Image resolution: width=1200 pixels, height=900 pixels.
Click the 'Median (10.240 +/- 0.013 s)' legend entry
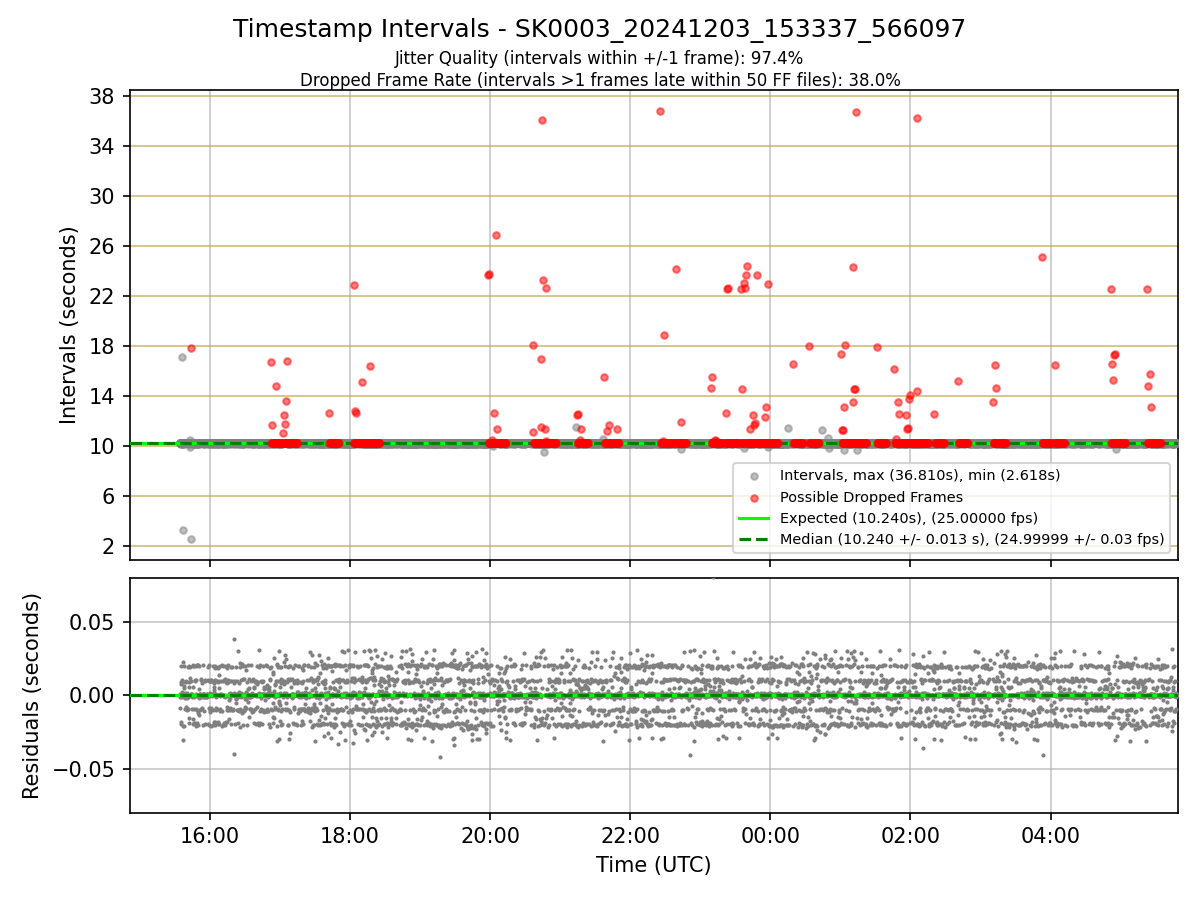click(x=972, y=540)
